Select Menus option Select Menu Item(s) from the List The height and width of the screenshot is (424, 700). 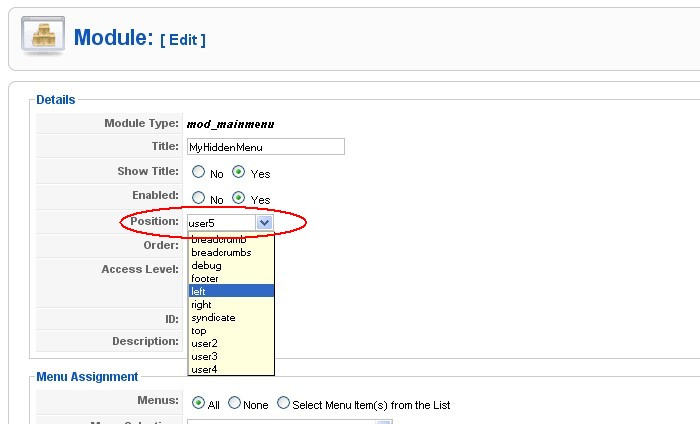click(283, 403)
